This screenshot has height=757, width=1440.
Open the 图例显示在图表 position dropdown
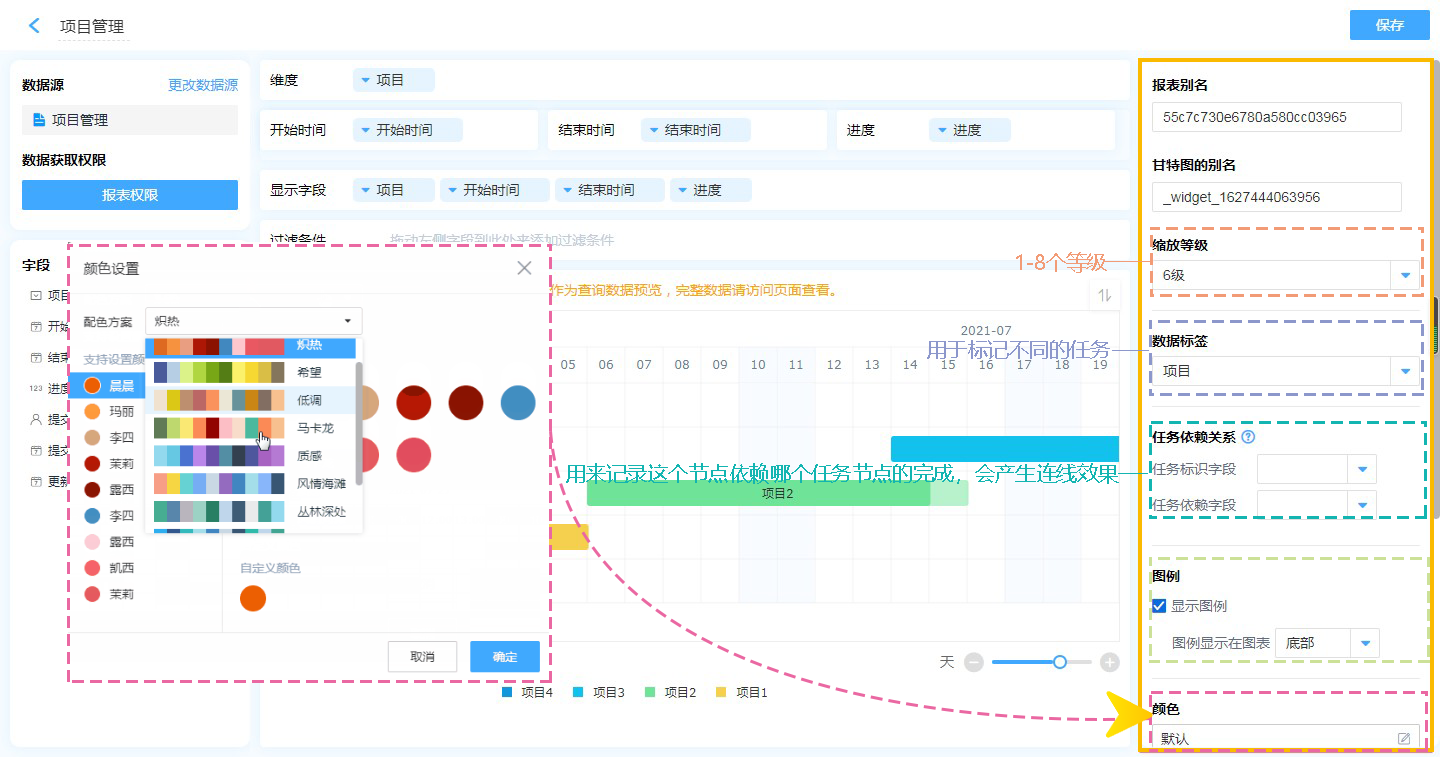coord(1364,643)
